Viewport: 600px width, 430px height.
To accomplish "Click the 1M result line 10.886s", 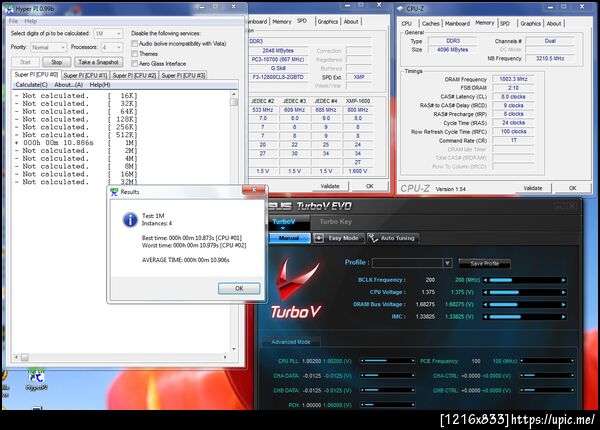I will [x=76, y=143].
